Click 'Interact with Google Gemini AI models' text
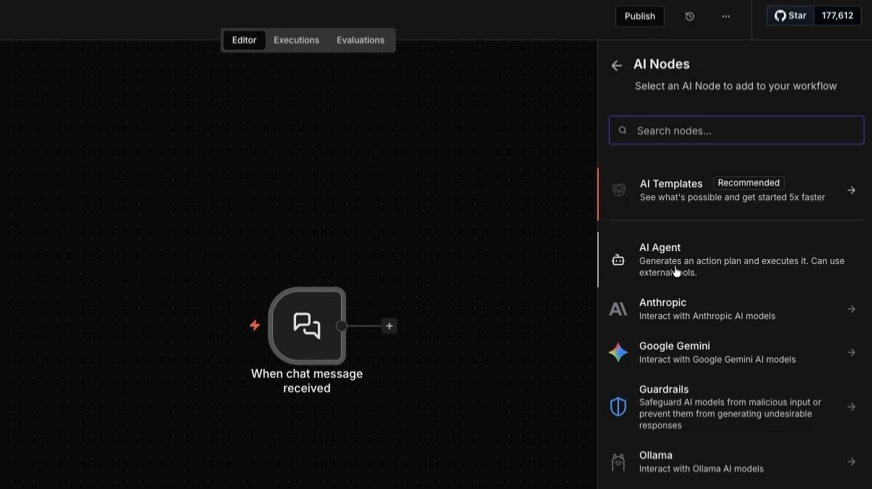Screen dimensions: 872x489 tap(717, 359)
